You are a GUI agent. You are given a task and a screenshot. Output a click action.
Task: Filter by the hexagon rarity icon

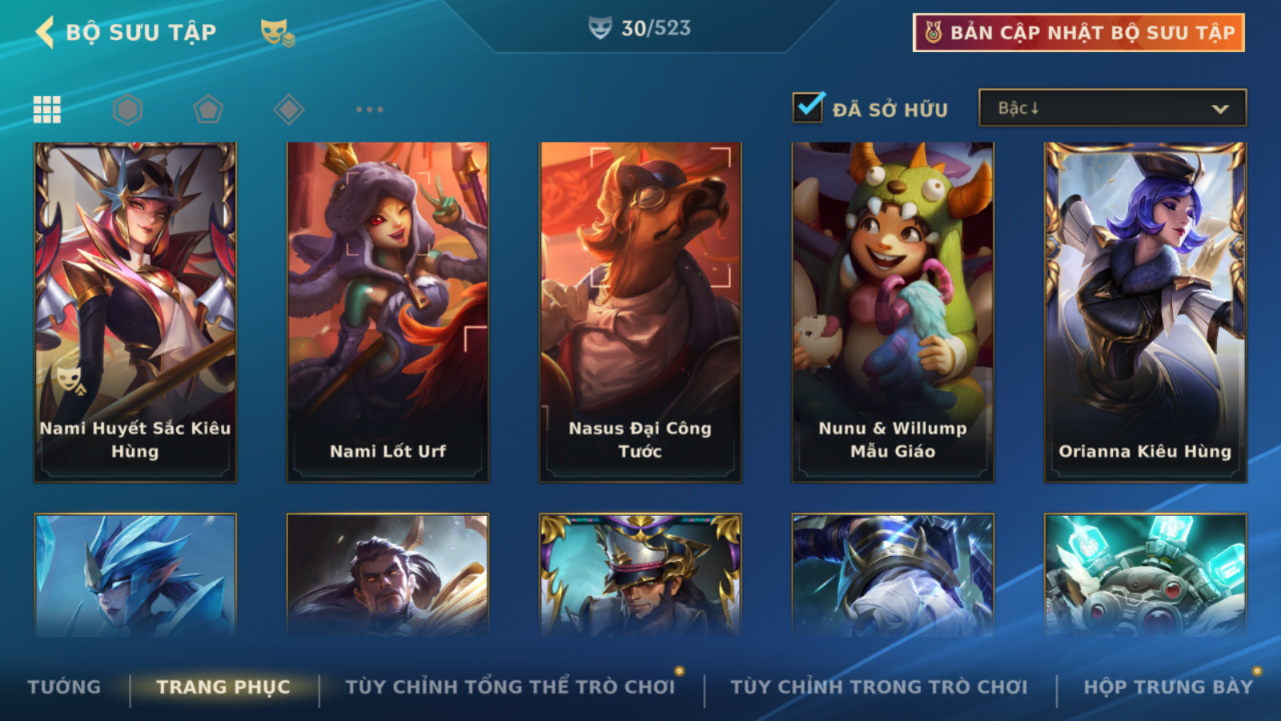click(x=128, y=109)
